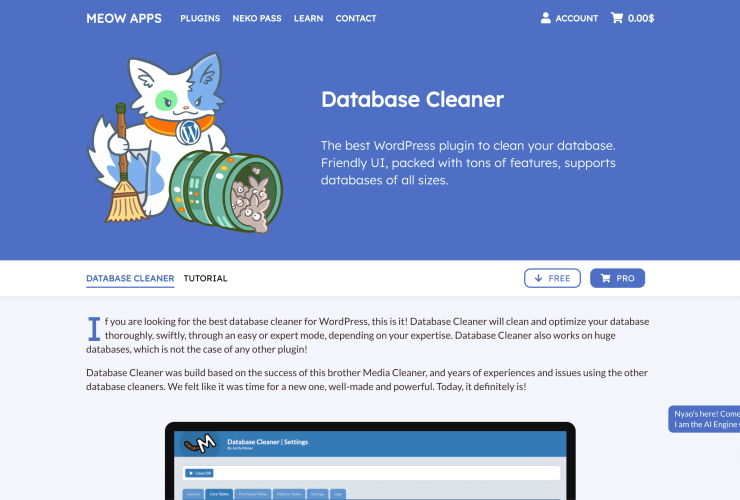Open the Account link
Screen dimensions: 740x500
(x=577, y=18)
